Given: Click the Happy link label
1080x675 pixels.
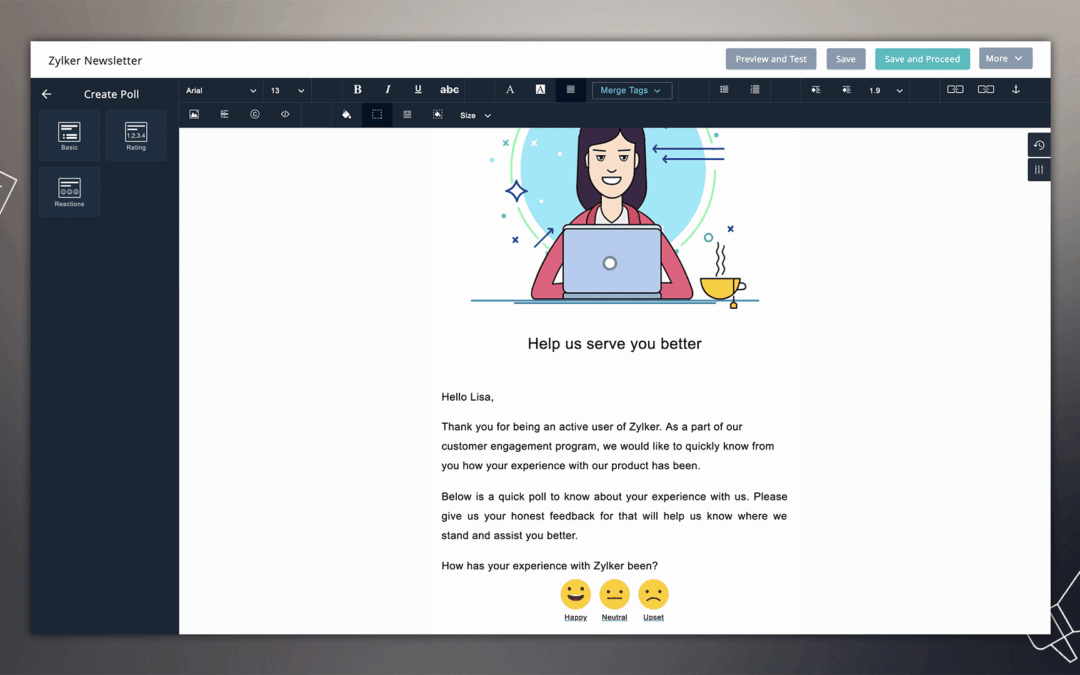Looking at the screenshot, I should 576,617.
